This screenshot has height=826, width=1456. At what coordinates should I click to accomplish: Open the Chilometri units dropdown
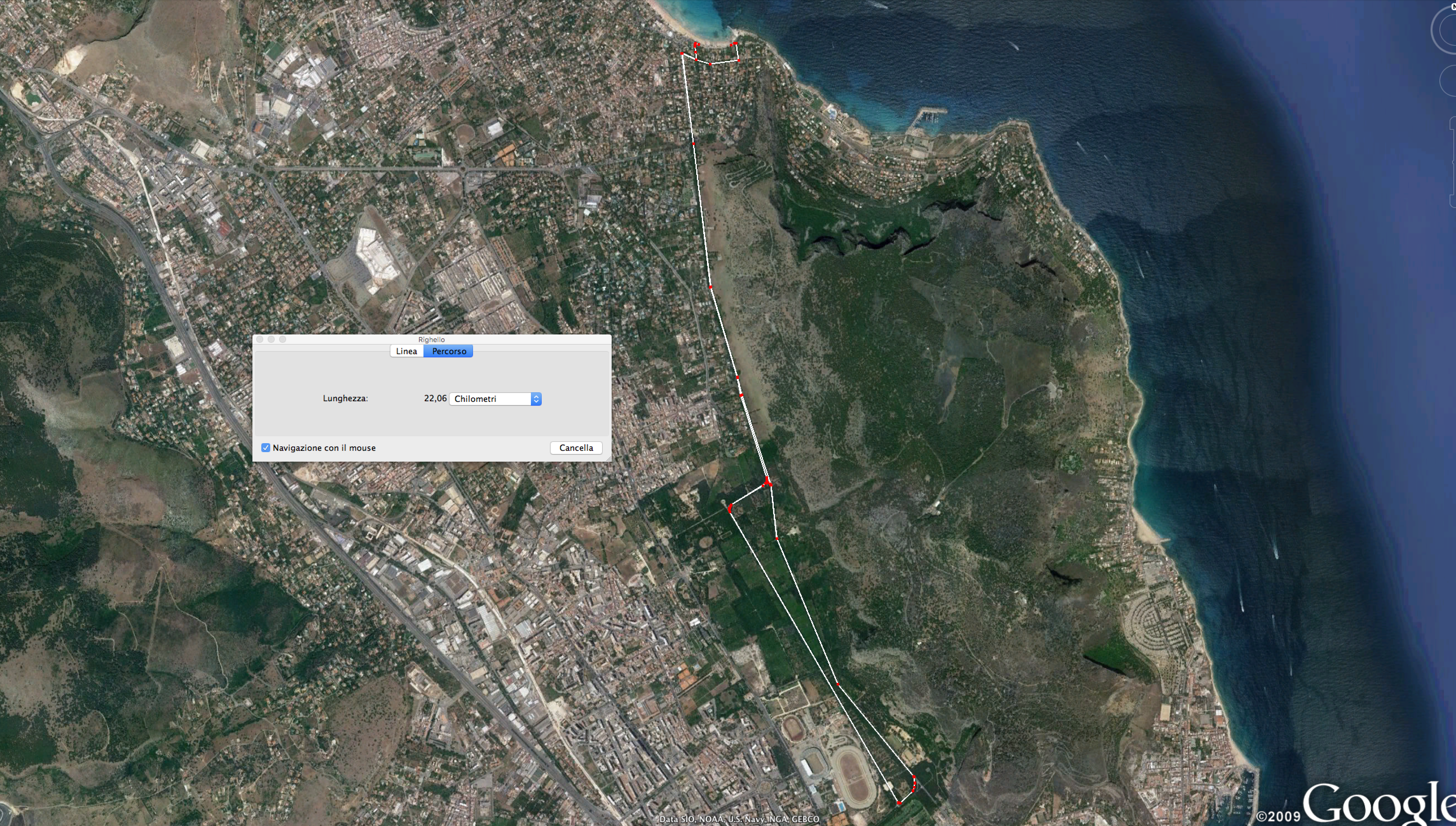point(495,399)
